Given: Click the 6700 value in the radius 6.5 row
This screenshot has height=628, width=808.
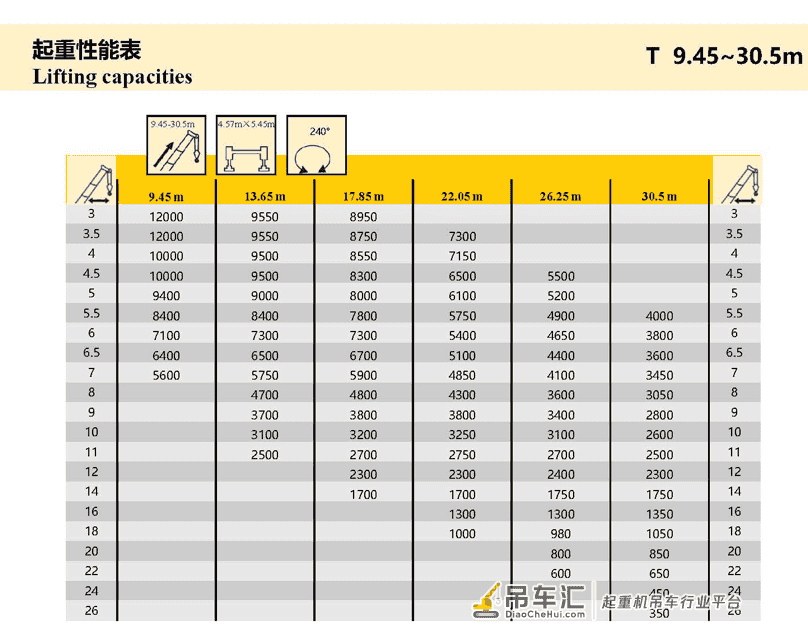Looking at the screenshot, I should point(363,355).
